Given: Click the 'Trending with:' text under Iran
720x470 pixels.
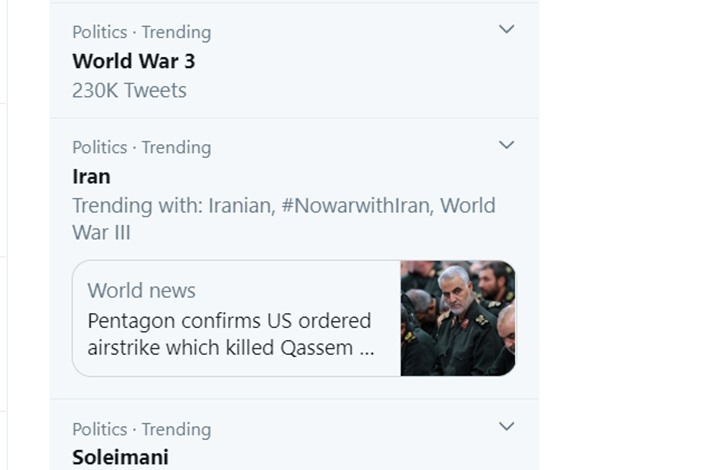Looking at the screenshot, I should 137,206.
